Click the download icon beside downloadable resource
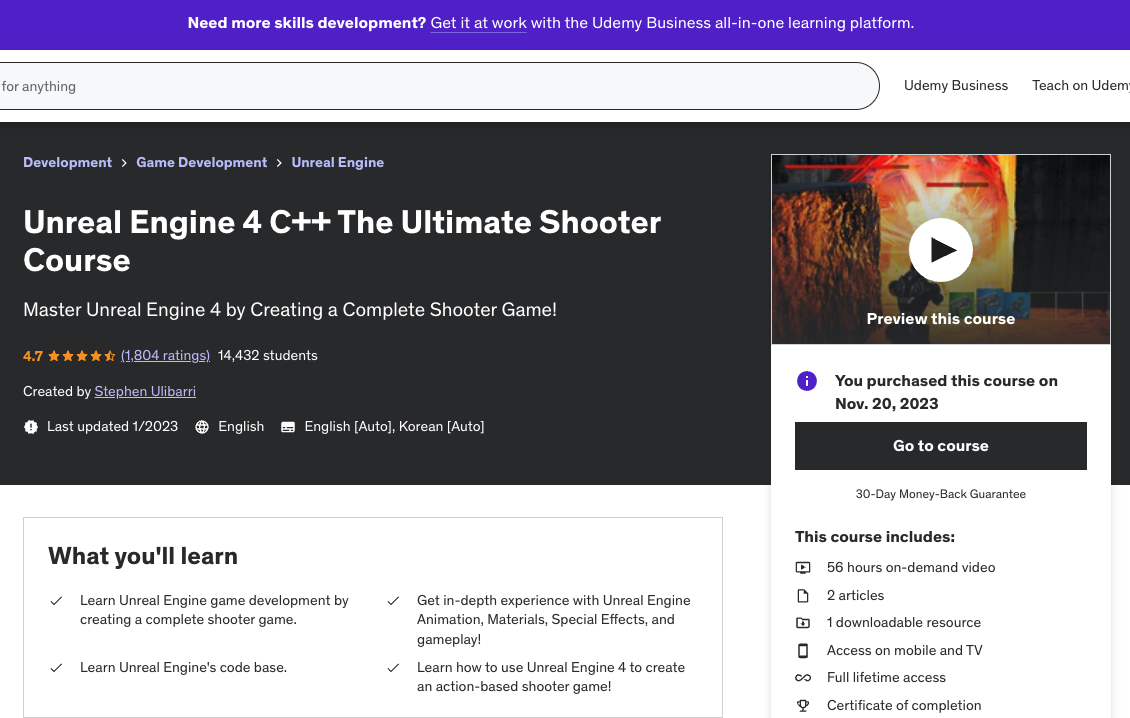The height and width of the screenshot is (718, 1130). pyautogui.click(x=803, y=623)
